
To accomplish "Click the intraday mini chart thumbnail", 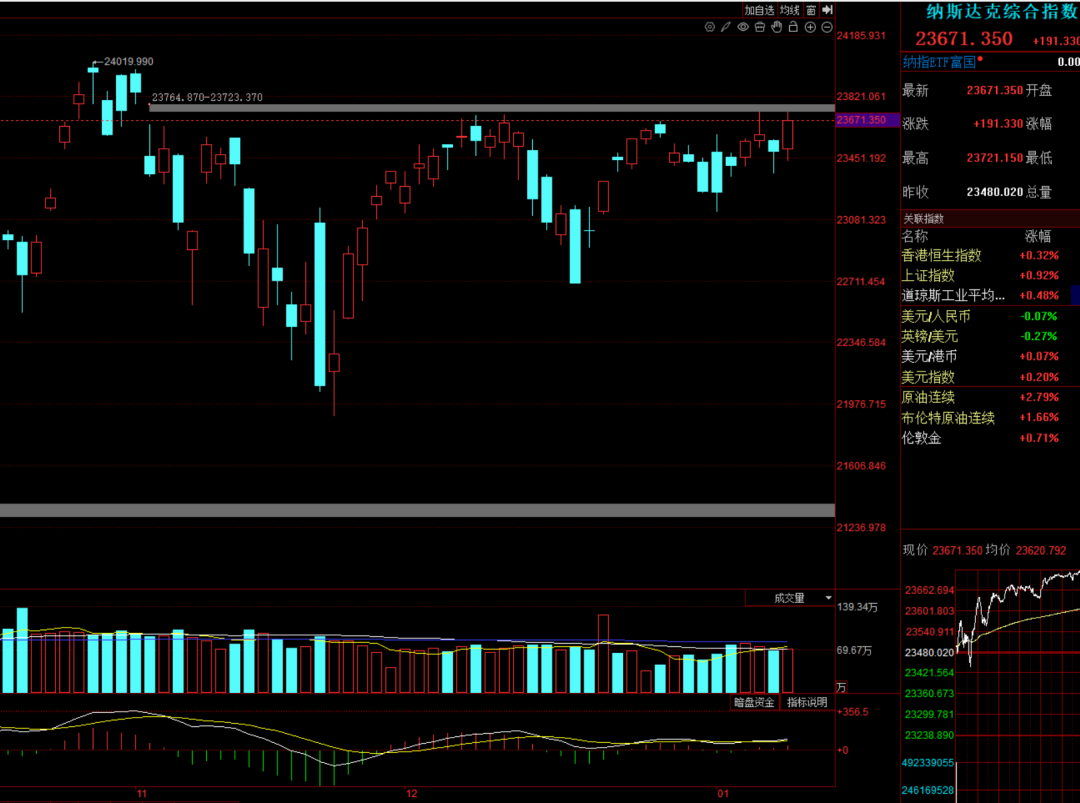I will tap(1017, 620).
